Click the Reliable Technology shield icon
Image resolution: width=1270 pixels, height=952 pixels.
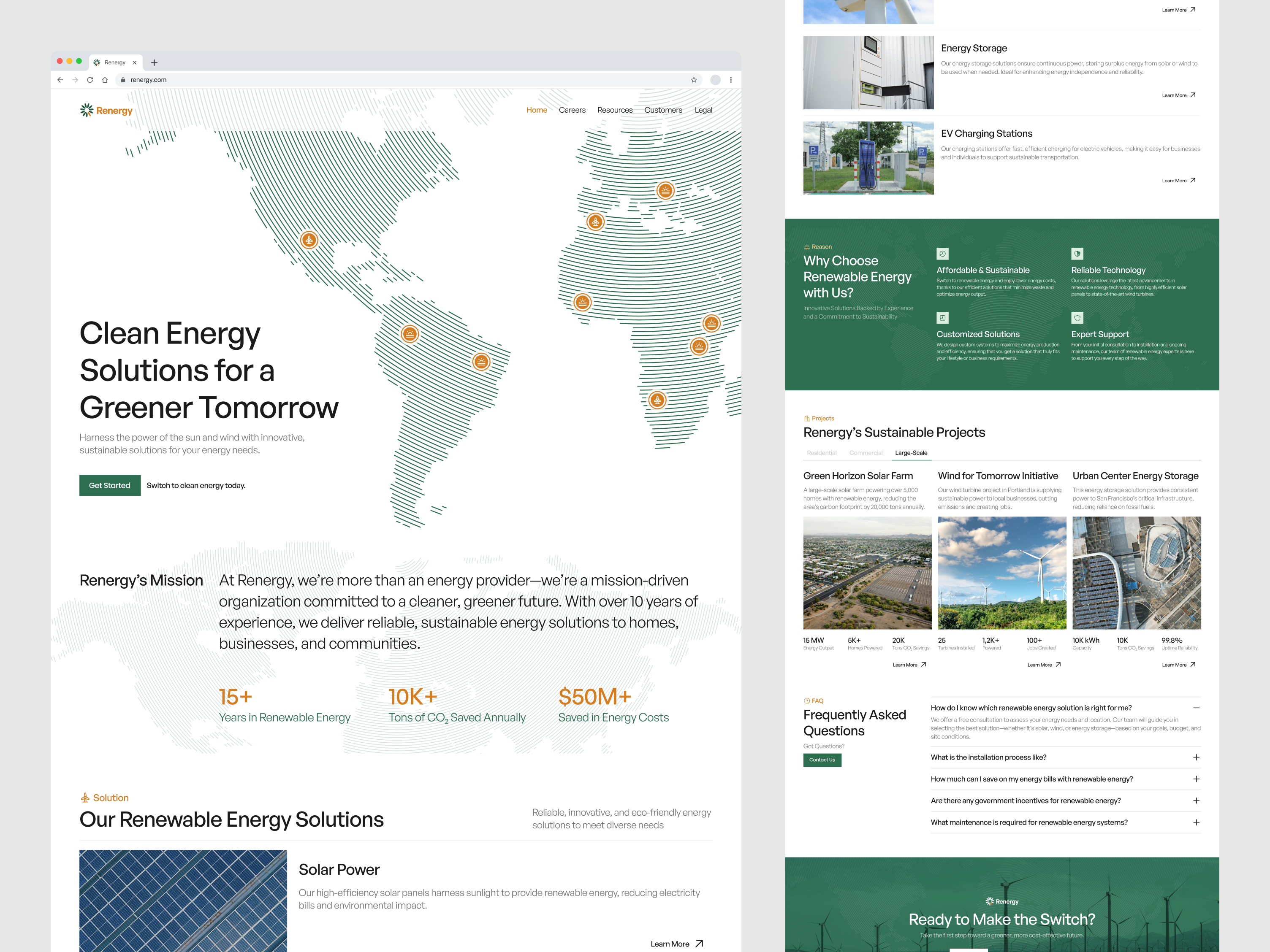pos(1077,254)
